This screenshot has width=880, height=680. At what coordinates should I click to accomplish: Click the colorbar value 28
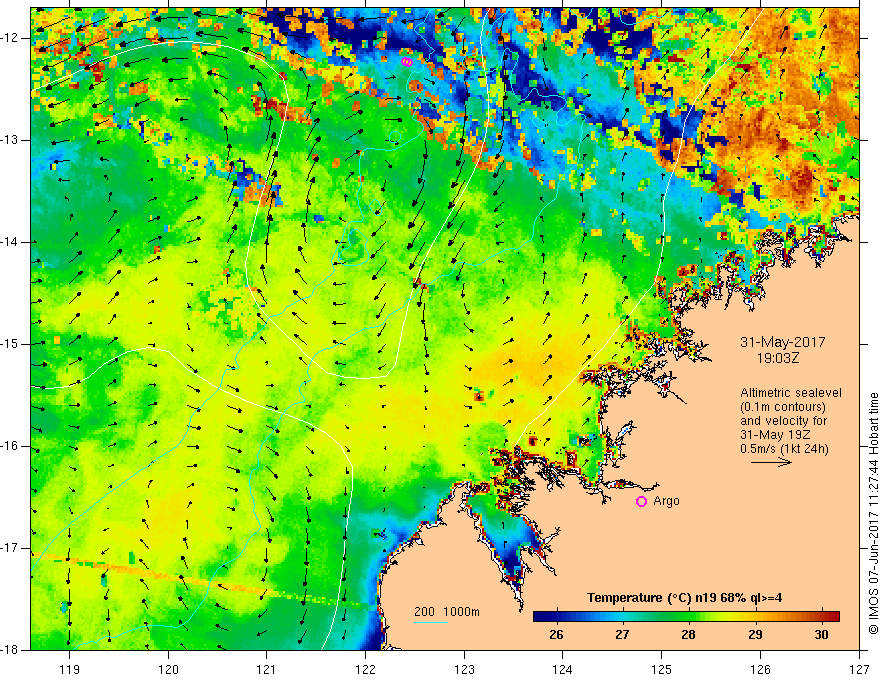688,635
